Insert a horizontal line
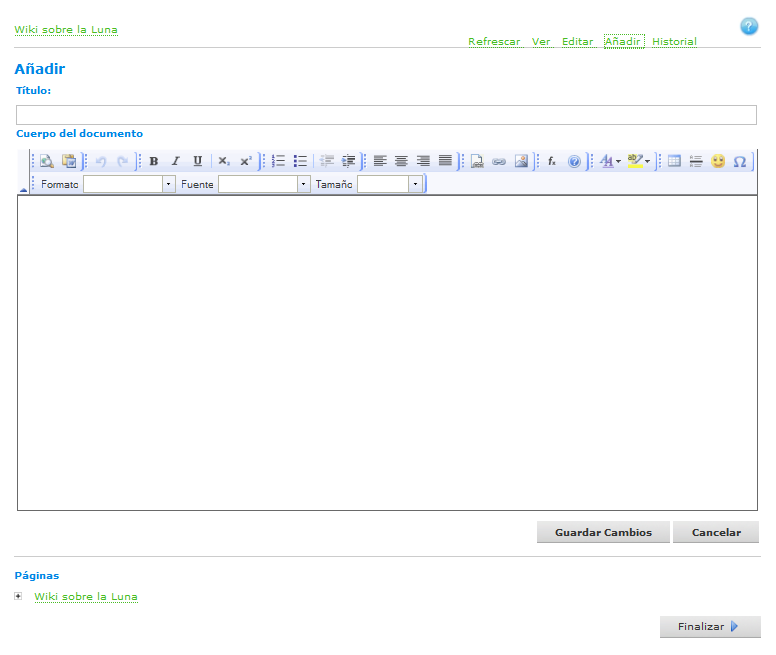This screenshot has height=655, width=776. pos(696,161)
